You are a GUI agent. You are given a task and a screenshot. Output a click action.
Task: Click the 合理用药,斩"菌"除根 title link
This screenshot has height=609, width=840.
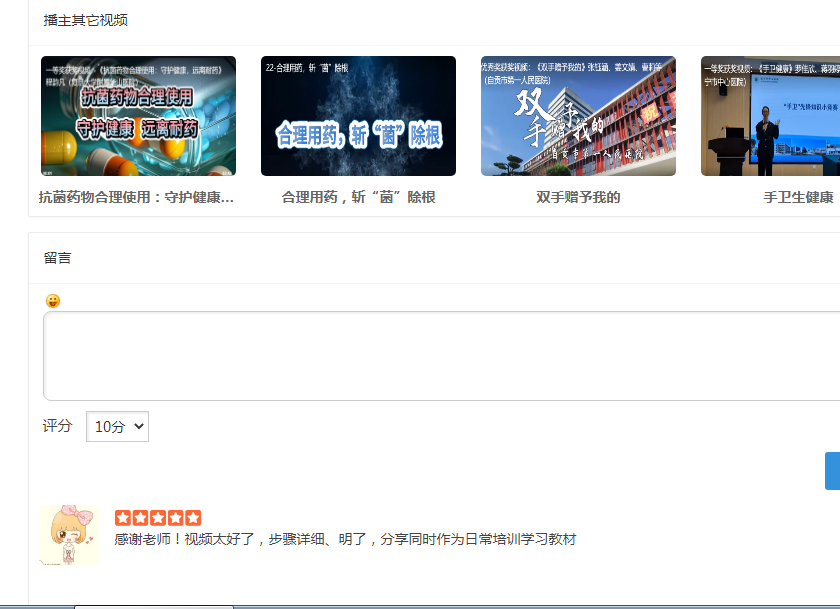point(358,197)
